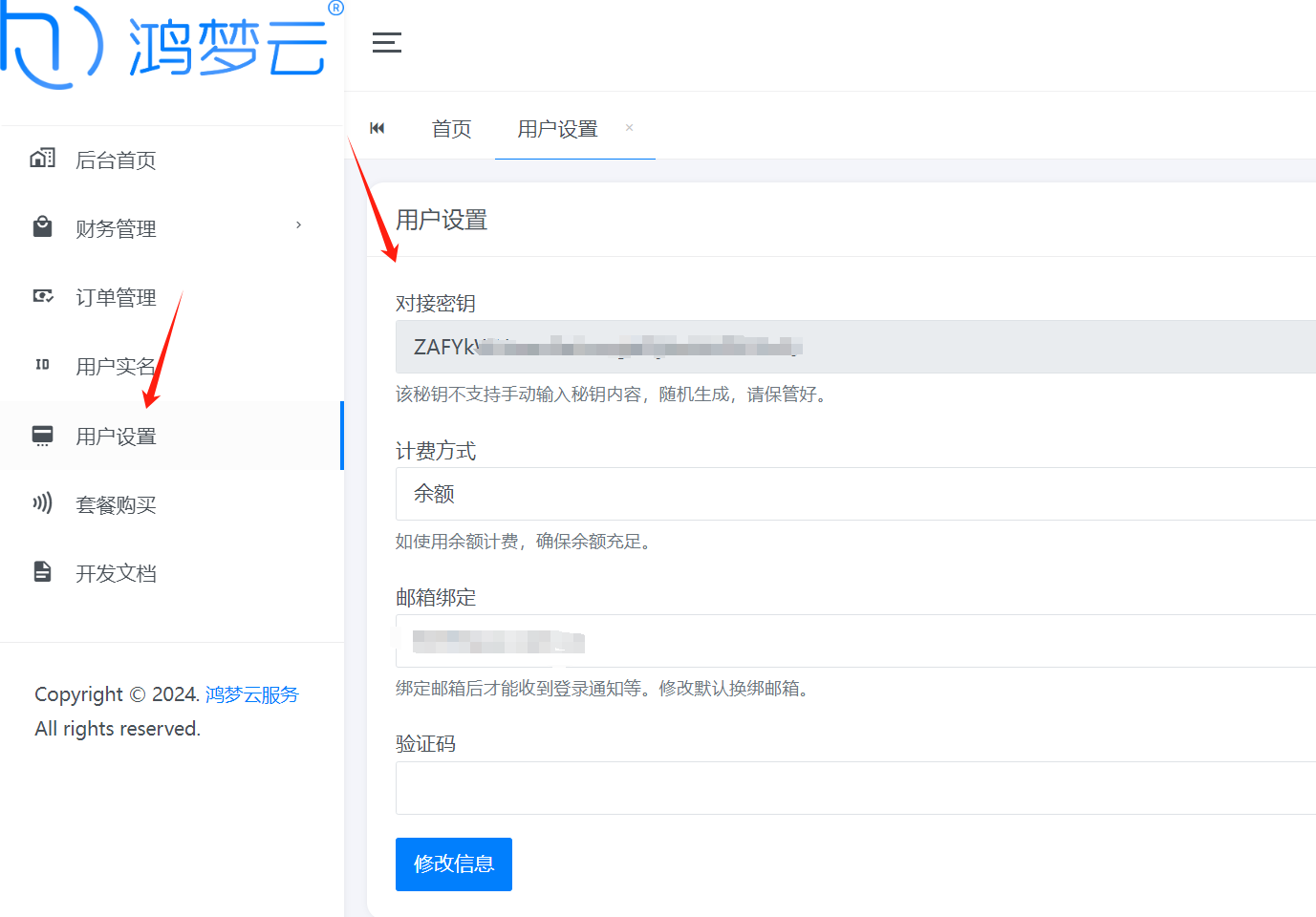This screenshot has height=917, width=1316.
Task: Switch to the 首页 tab
Action: pyautogui.click(x=451, y=129)
